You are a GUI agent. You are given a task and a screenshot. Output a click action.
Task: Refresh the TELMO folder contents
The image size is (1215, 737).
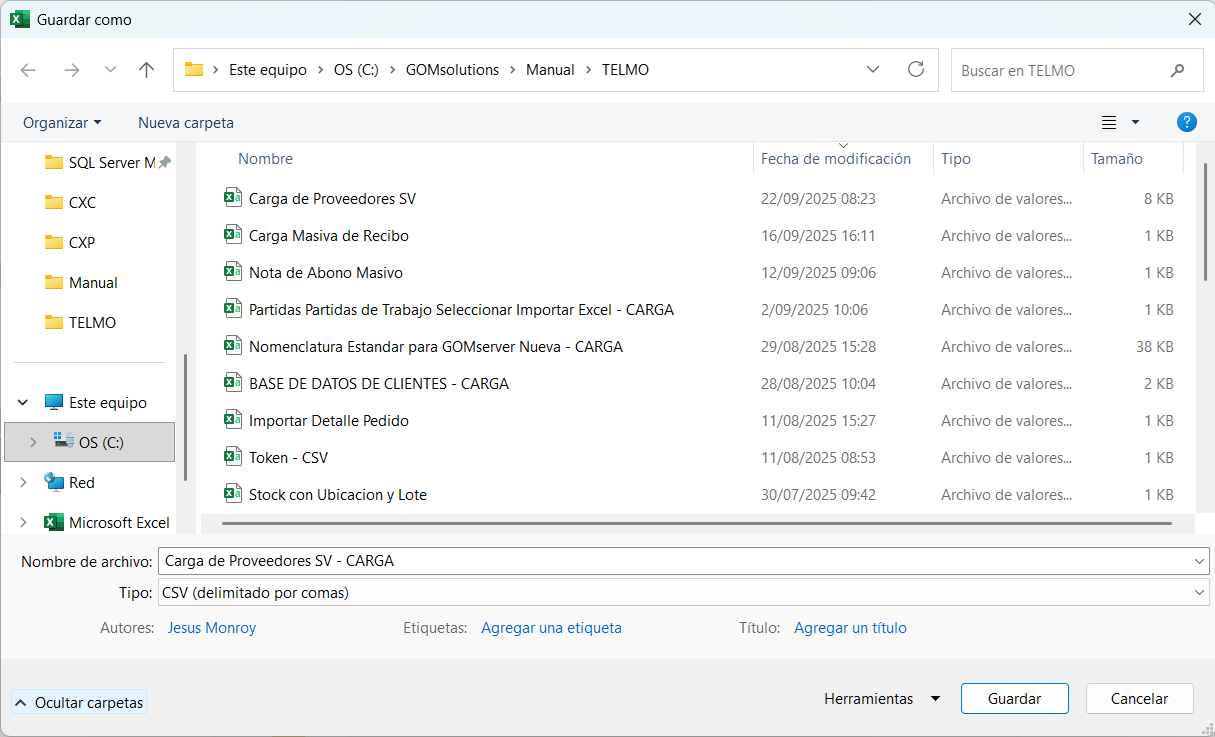click(916, 69)
